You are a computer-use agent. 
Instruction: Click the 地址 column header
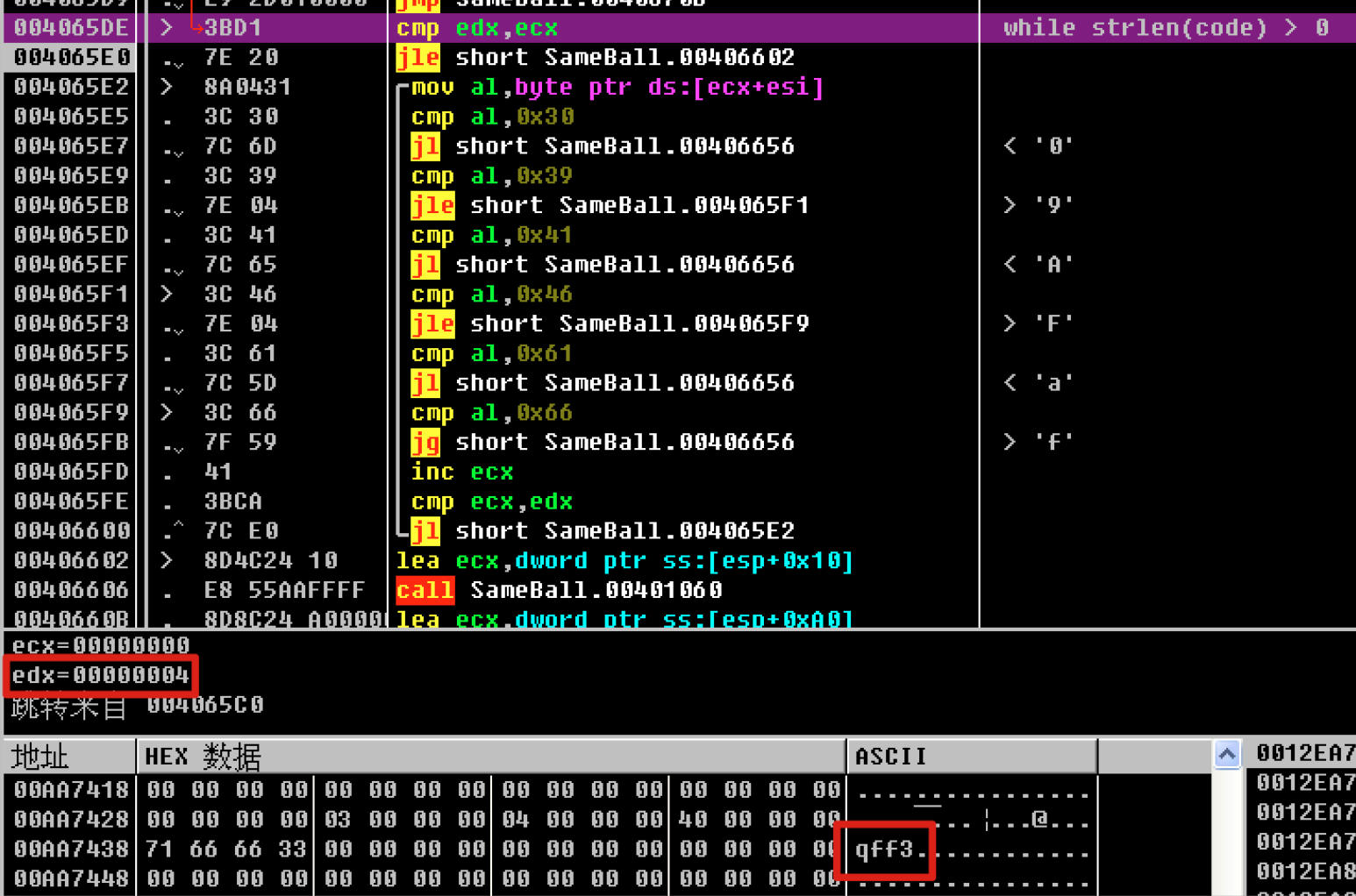point(40,756)
